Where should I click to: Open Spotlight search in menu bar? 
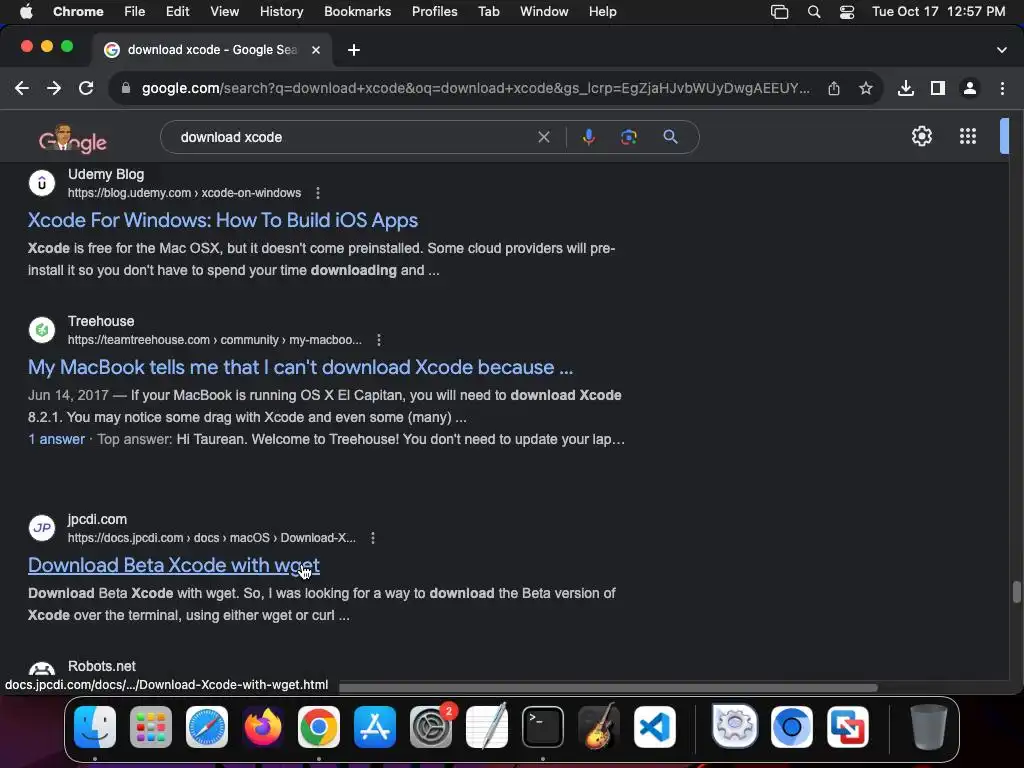point(814,12)
